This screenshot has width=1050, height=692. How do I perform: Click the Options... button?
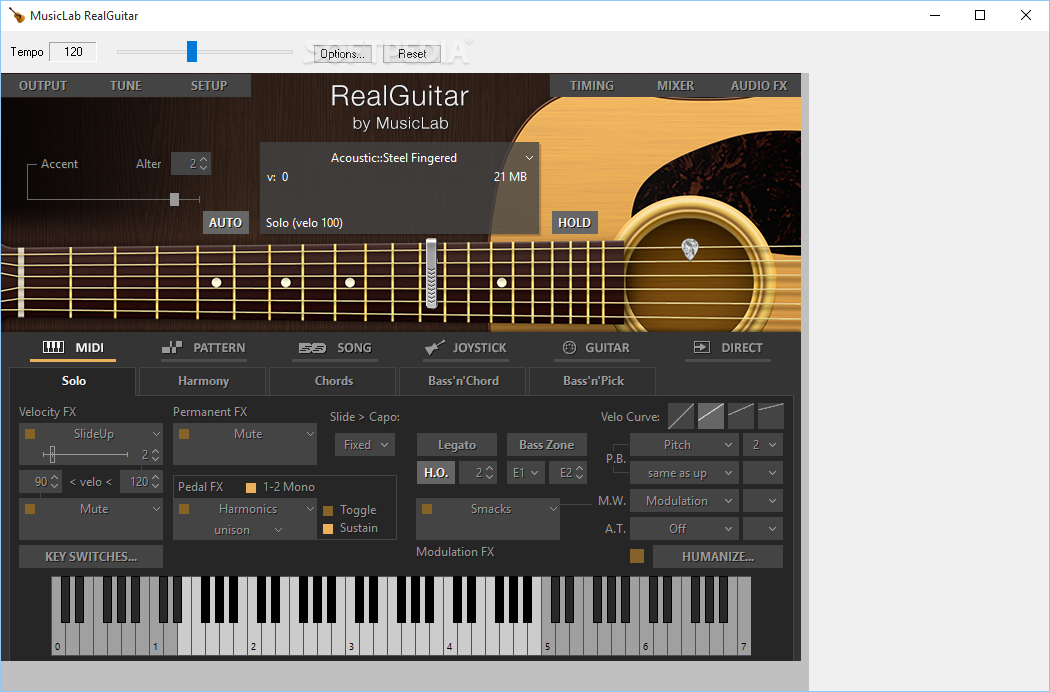[342, 54]
